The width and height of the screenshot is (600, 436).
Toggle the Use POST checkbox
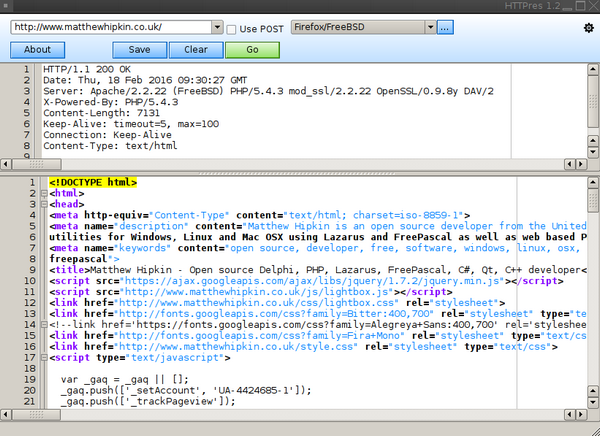231,29
